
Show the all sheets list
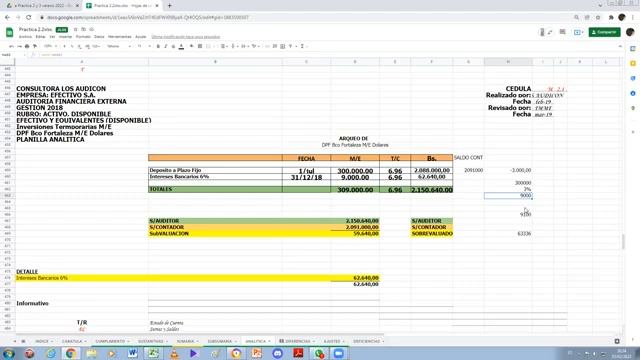23,341
